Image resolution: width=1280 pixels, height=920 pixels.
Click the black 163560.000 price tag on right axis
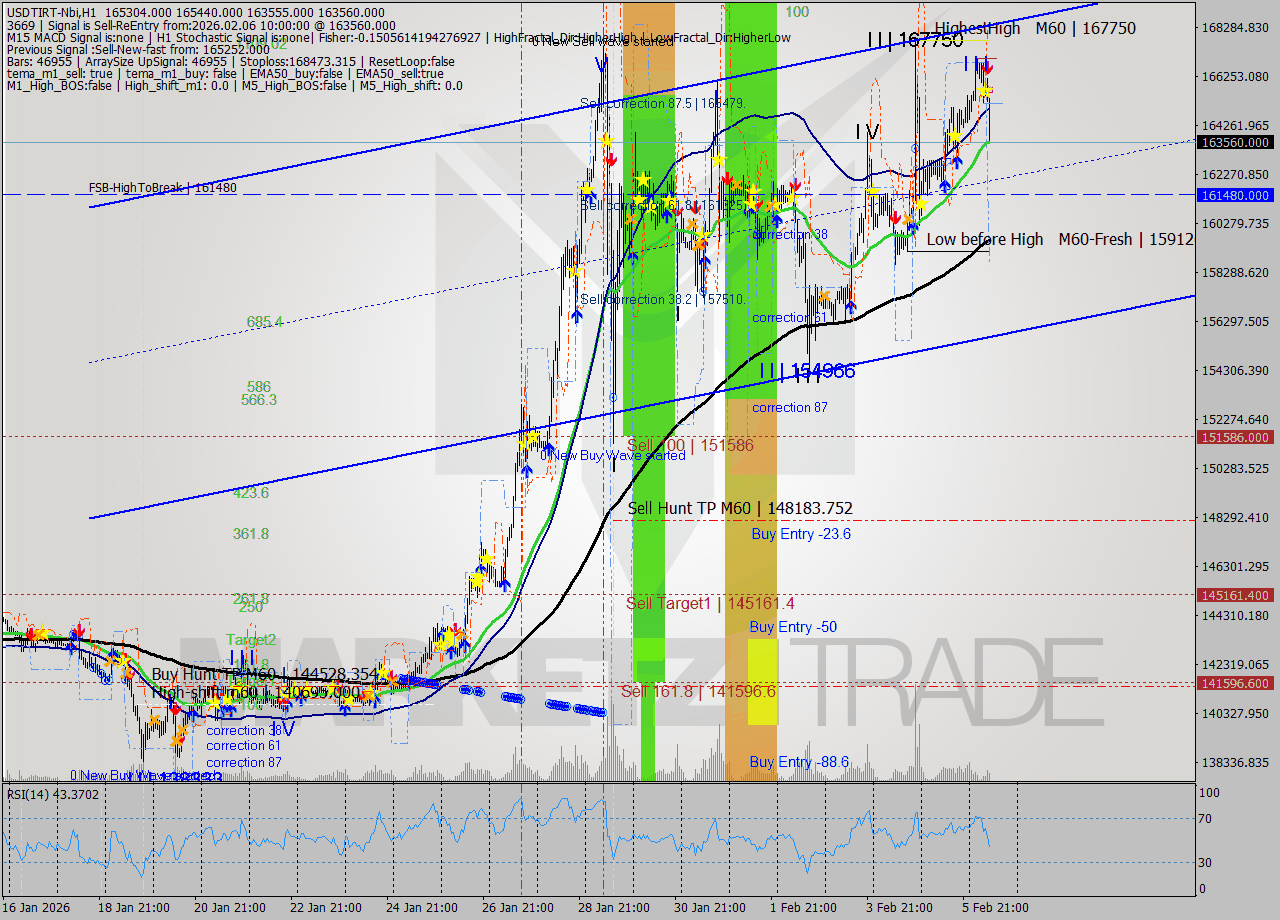1234,142
